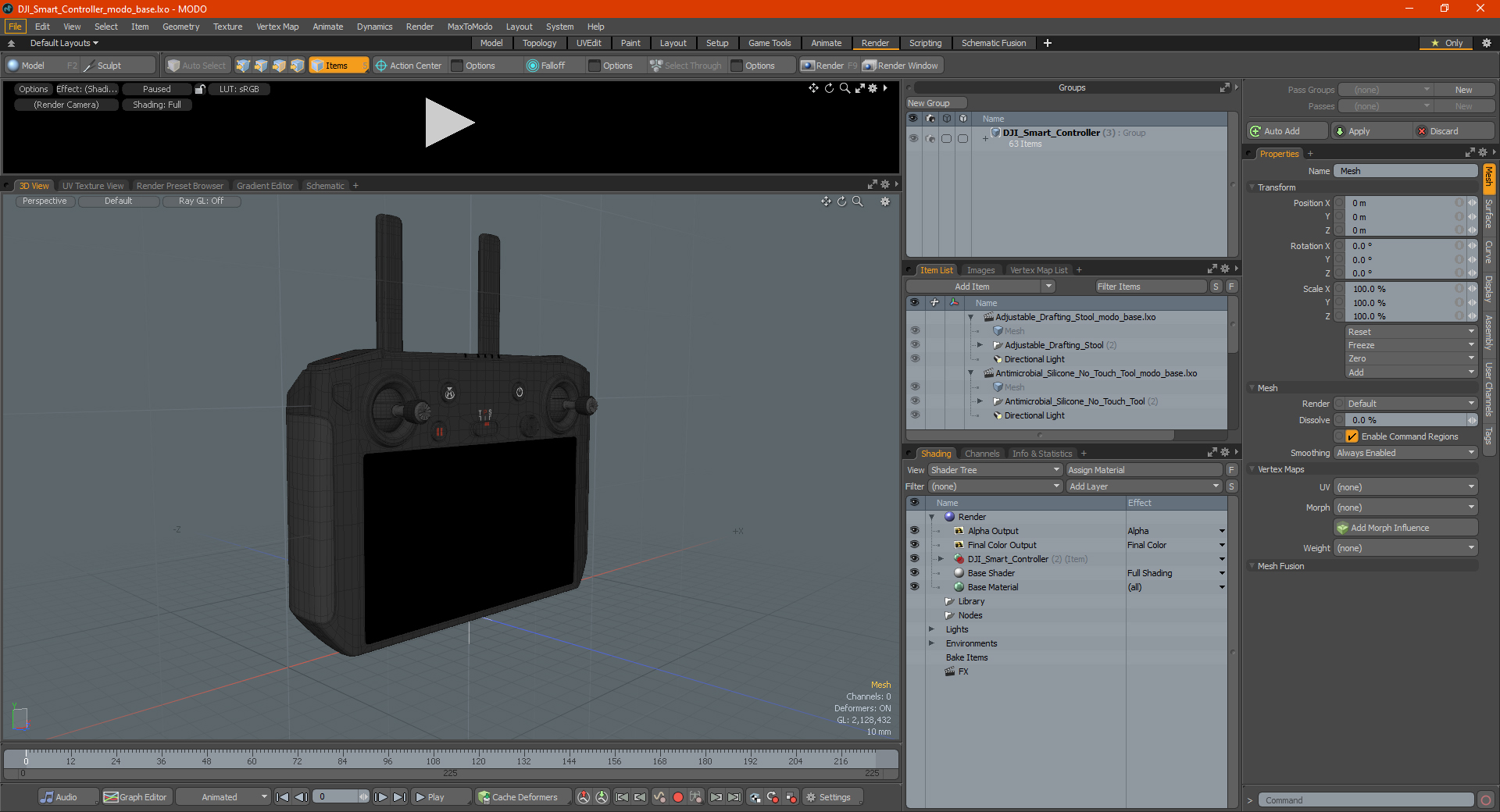Screen dimensions: 1500x812
Task: Click the Auto Add button
Action: [1287, 131]
